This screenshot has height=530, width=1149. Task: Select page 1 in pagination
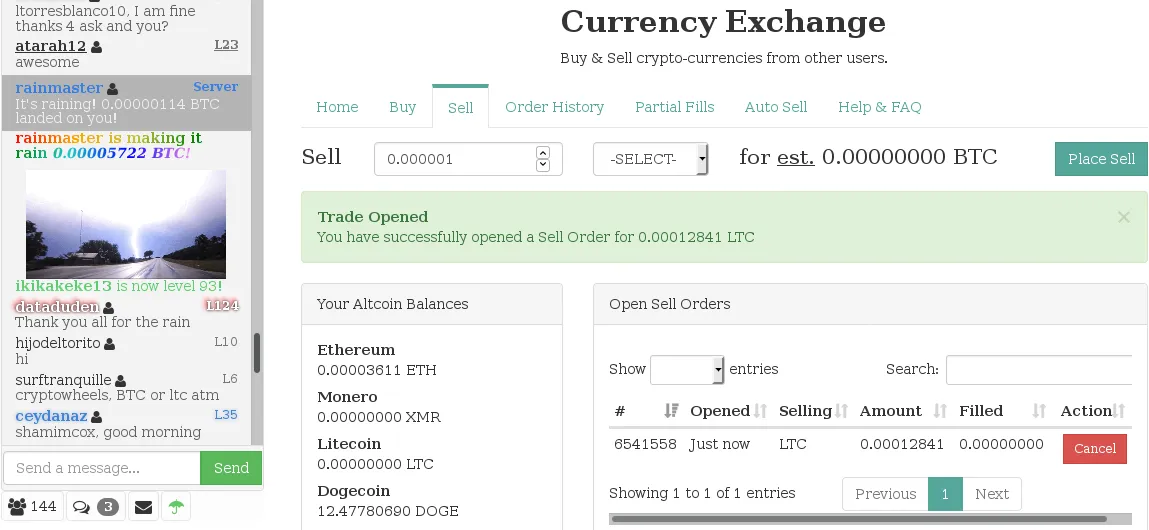click(x=945, y=494)
